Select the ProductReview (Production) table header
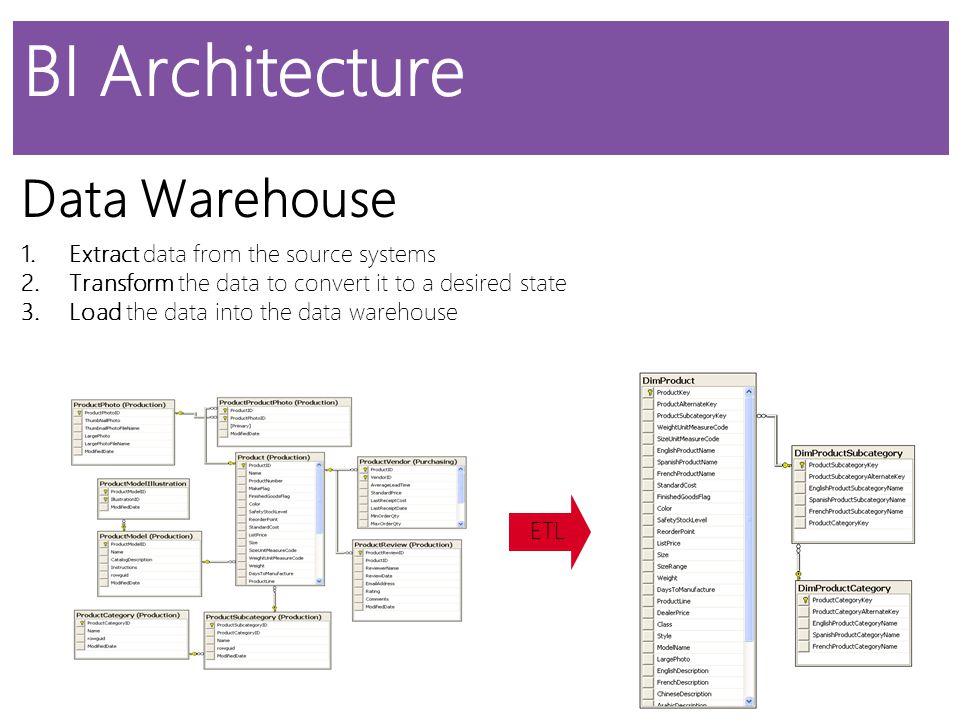This screenshot has height=720, width=960. (x=407, y=544)
